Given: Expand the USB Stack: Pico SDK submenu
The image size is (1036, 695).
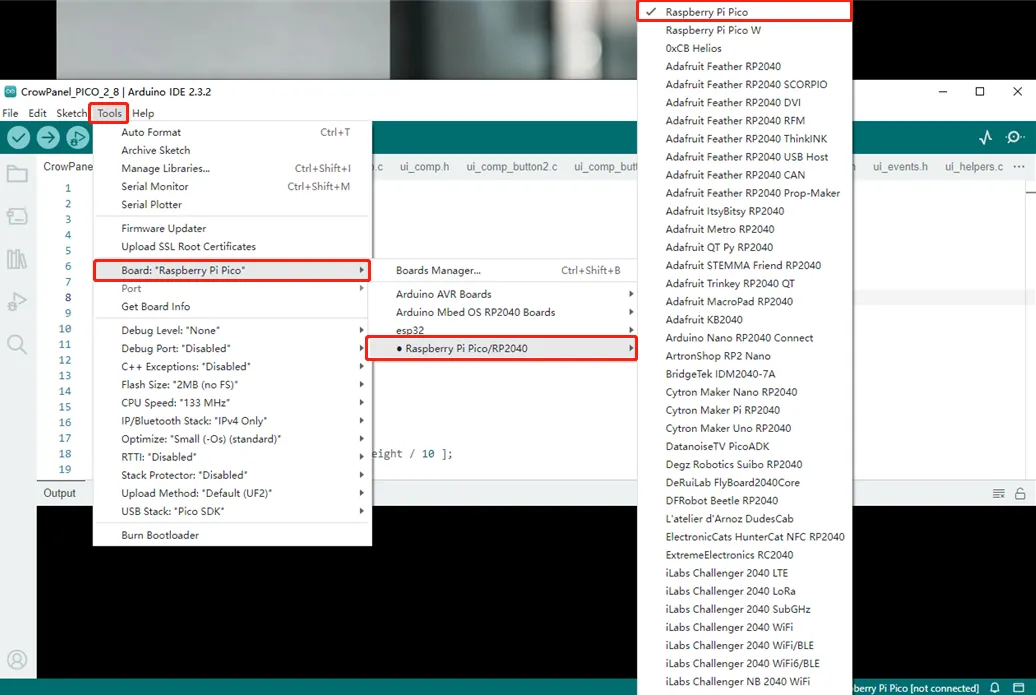Looking at the screenshot, I should pyautogui.click(x=232, y=511).
